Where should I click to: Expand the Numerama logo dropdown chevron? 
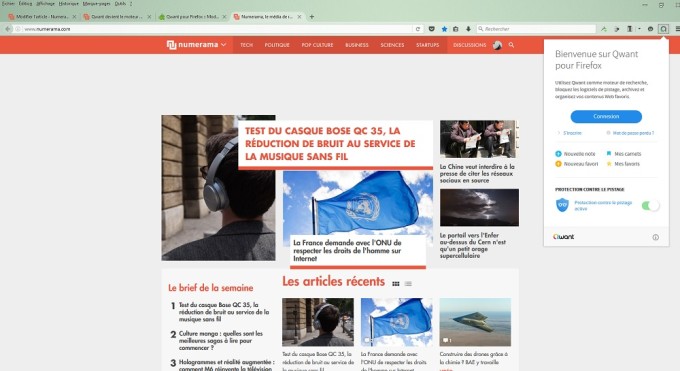(x=223, y=45)
